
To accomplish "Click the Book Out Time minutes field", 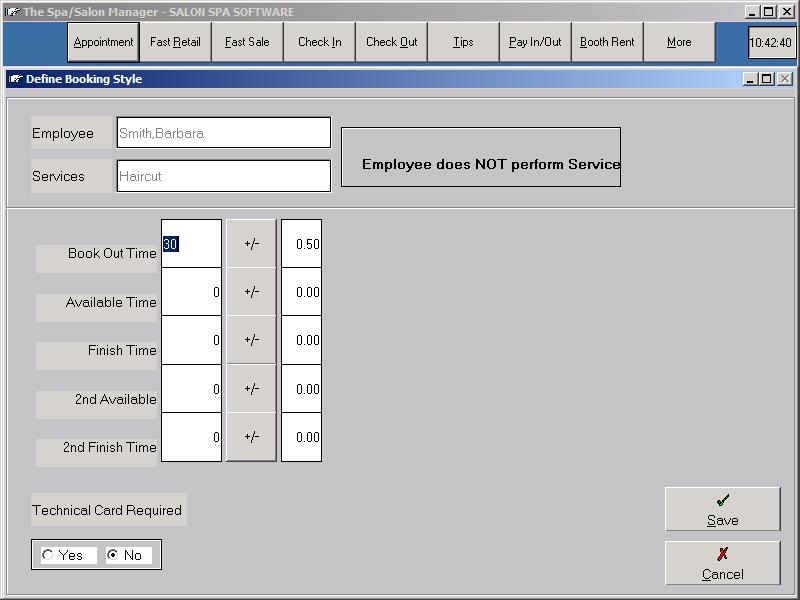I will [191, 244].
